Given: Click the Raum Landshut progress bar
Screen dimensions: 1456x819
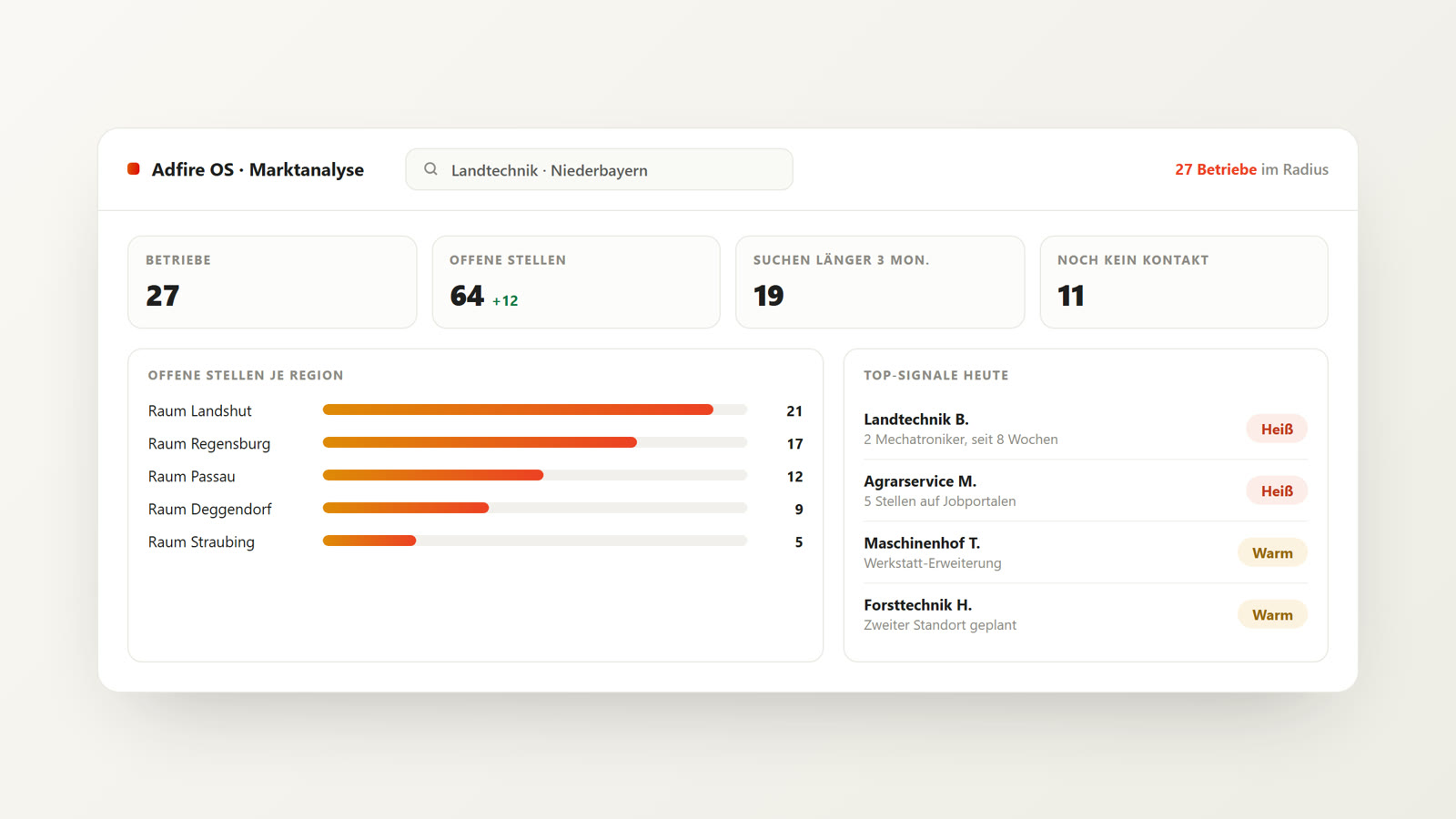Looking at the screenshot, I should coord(535,409).
